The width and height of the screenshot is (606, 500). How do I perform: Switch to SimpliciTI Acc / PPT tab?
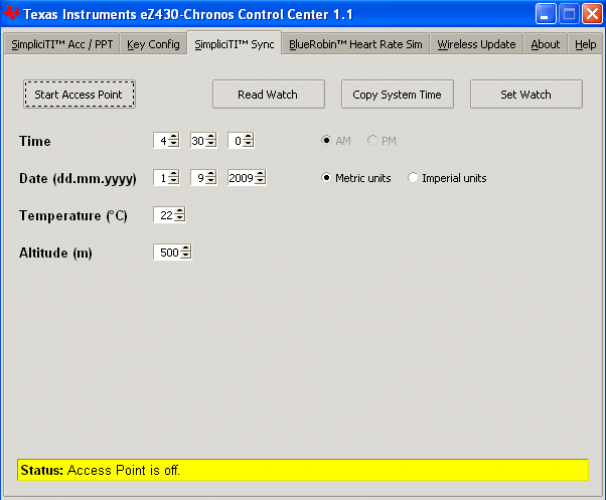(x=62, y=44)
